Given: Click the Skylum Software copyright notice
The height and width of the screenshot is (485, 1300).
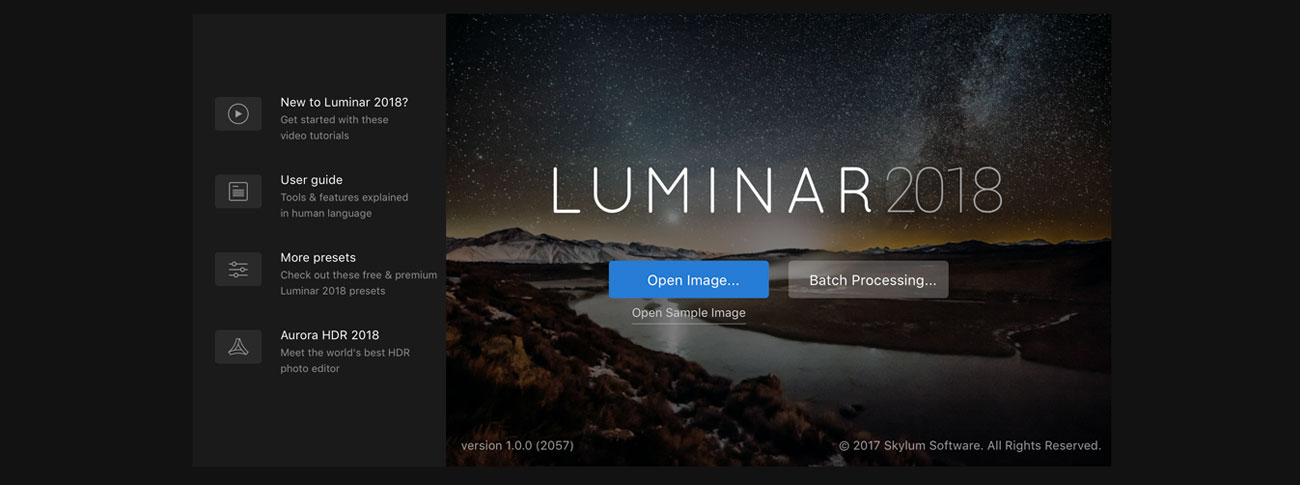Looking at the screenshot, I should tap(970, 445).
